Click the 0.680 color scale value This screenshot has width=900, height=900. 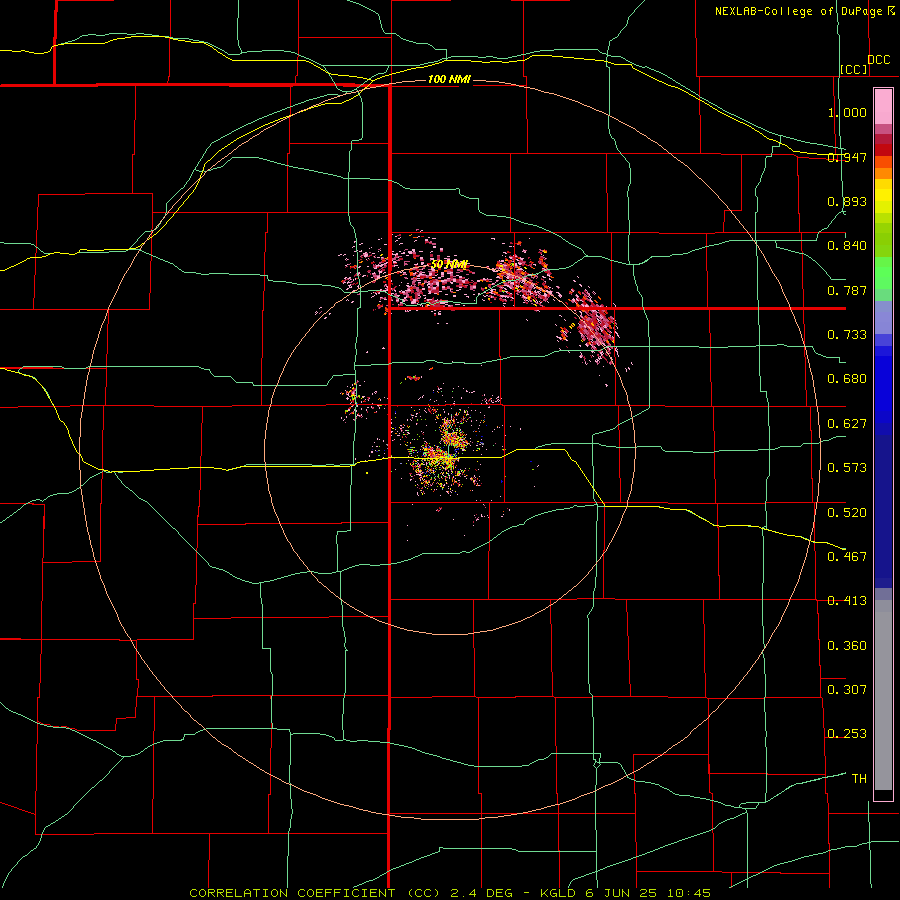coord(847,379)
